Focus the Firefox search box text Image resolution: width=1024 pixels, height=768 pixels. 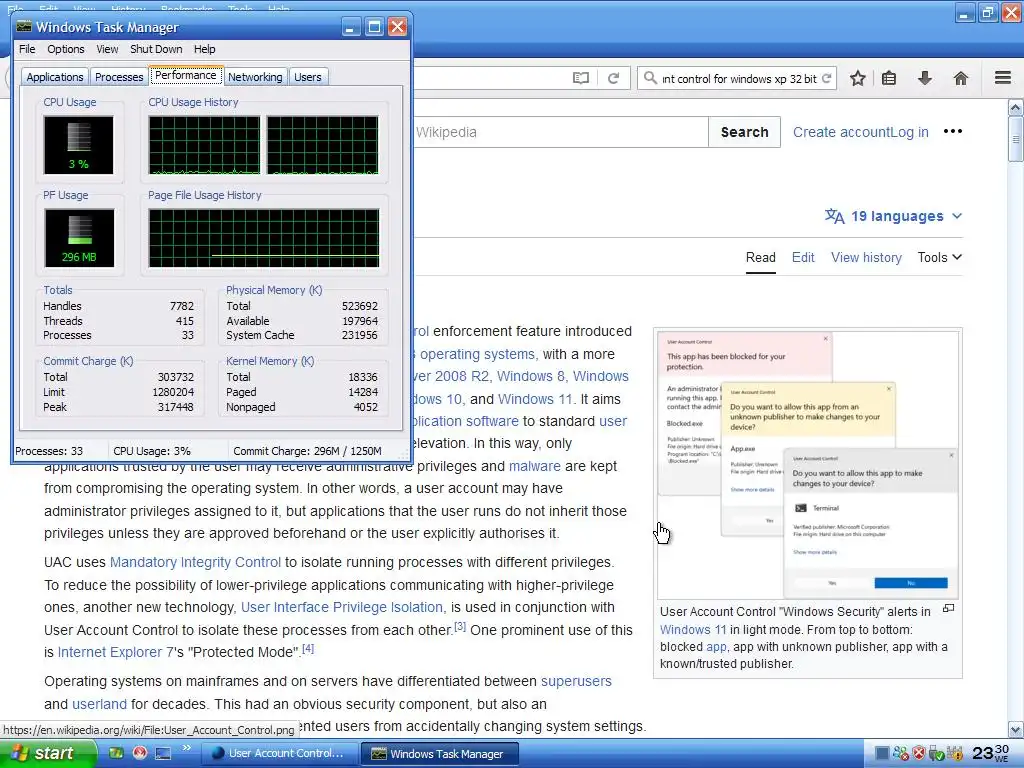tap(739, 79)
